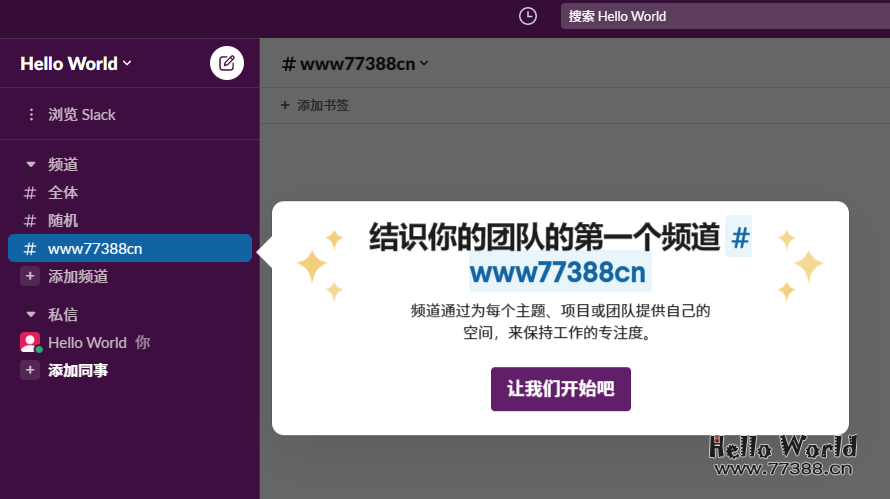
Task: Click the 频道 section label
Action: click(x=63, y=165)
